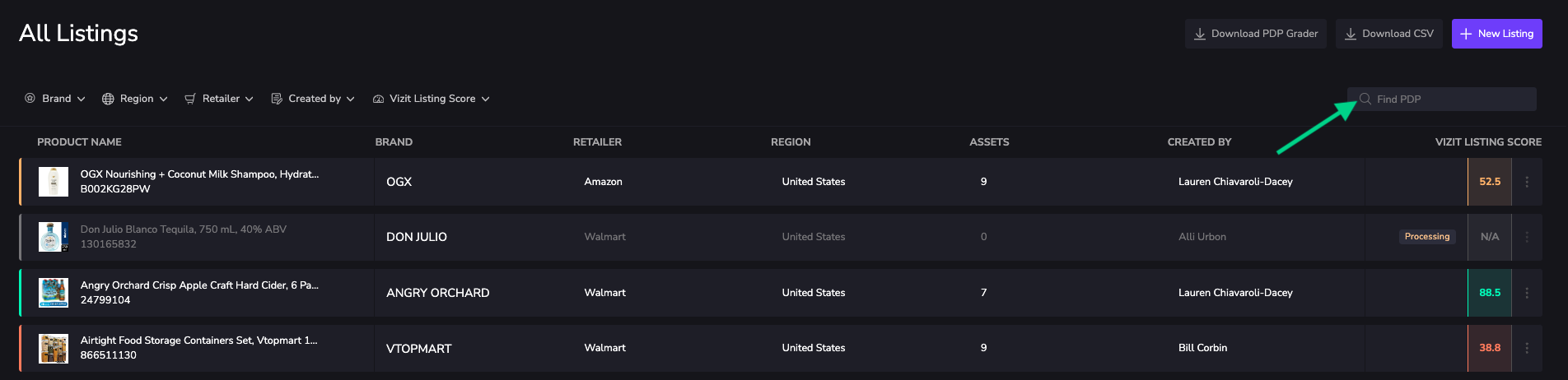Click the 88.5 score badge for Angry Orchard
Image resolution: width=1568 pixels, height=380 pixels.
[1489, 293]
